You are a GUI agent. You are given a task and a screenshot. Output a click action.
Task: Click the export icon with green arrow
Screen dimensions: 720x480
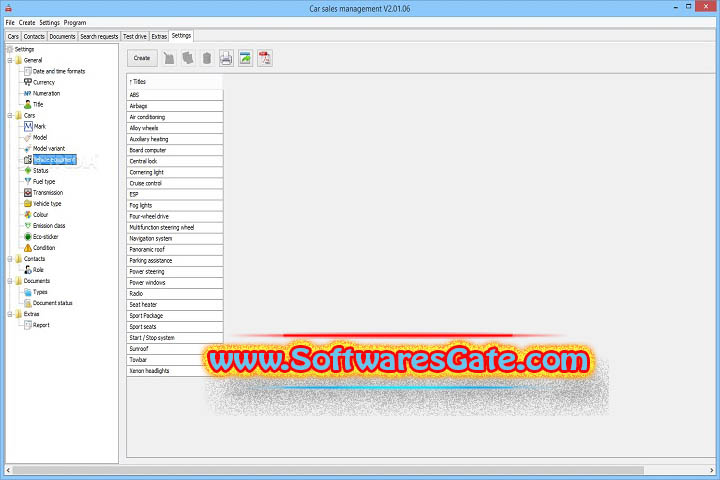pos(246,58)
